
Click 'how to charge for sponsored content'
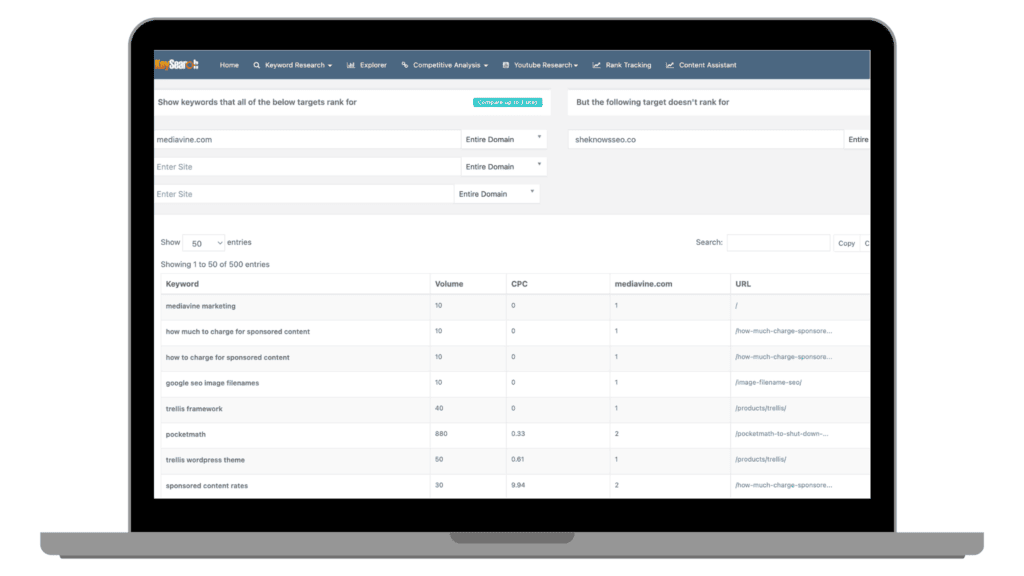click(x=227, y=357)
